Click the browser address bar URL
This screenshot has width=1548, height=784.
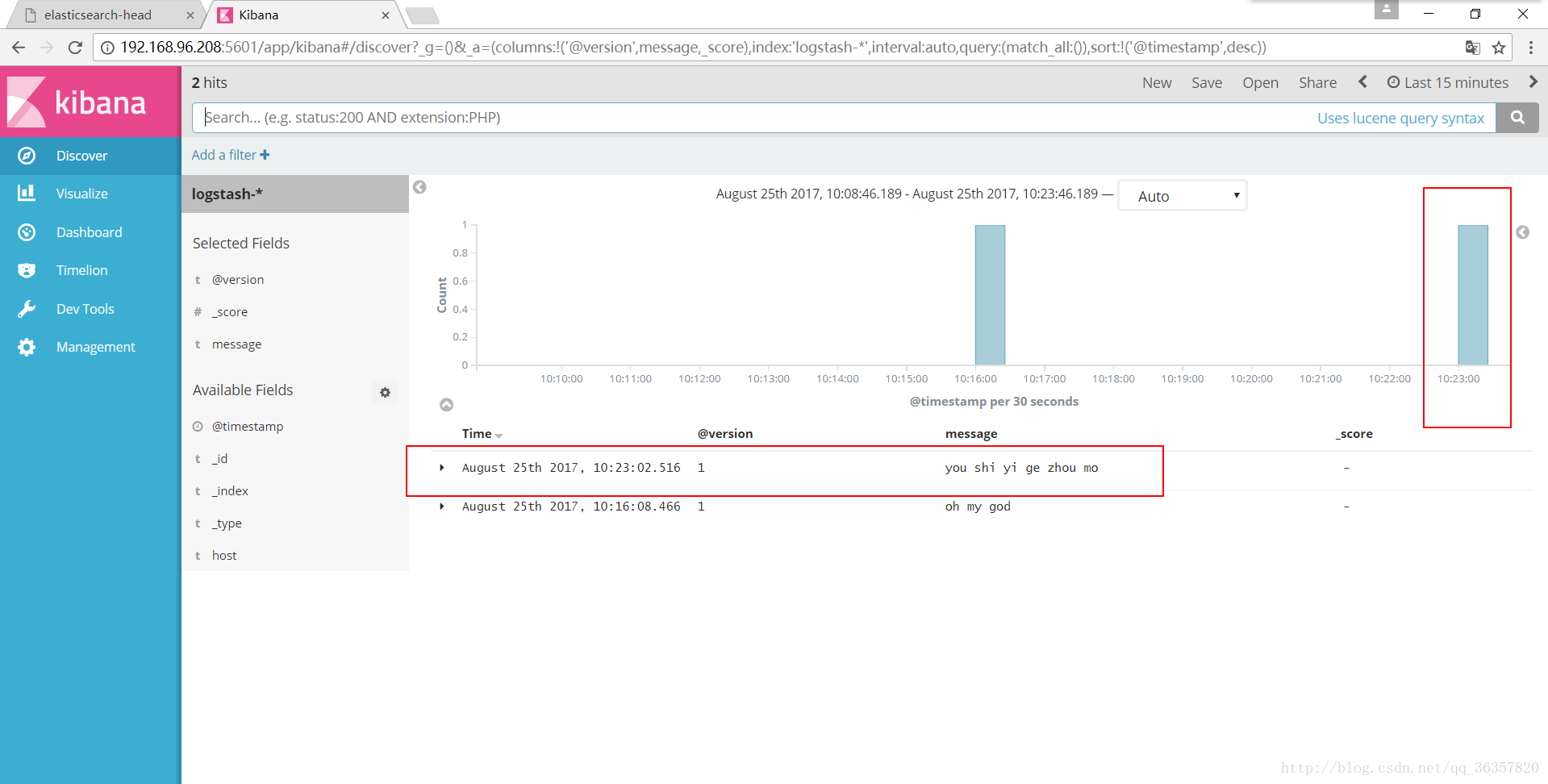click(x=694, y=48)
